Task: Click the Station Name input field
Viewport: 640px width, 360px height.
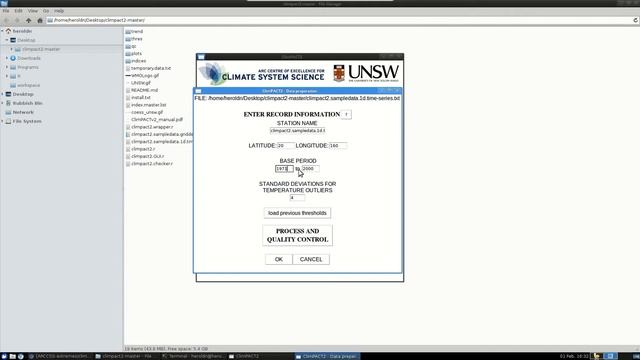Action: click(298, 131)
